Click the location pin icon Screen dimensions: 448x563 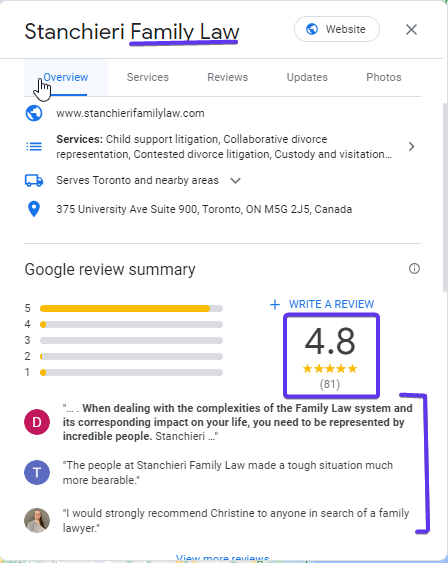34,209
